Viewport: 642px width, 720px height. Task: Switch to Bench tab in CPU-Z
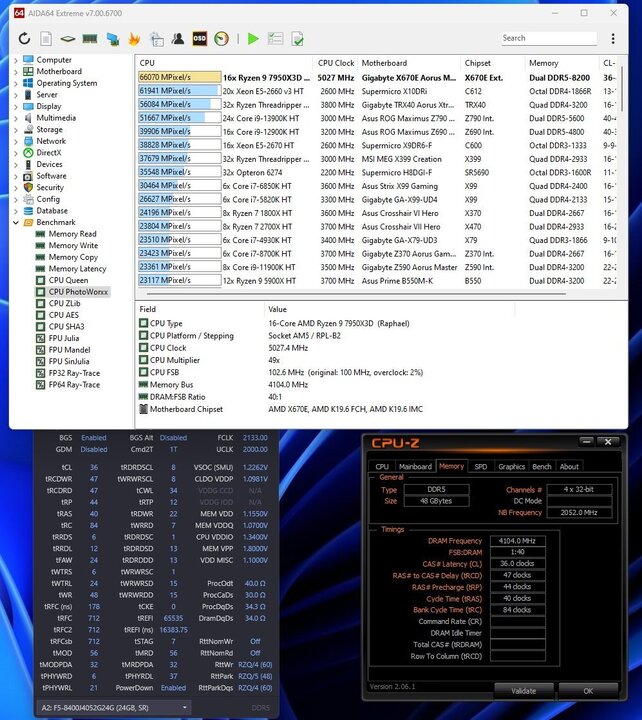tap(541, 466)
